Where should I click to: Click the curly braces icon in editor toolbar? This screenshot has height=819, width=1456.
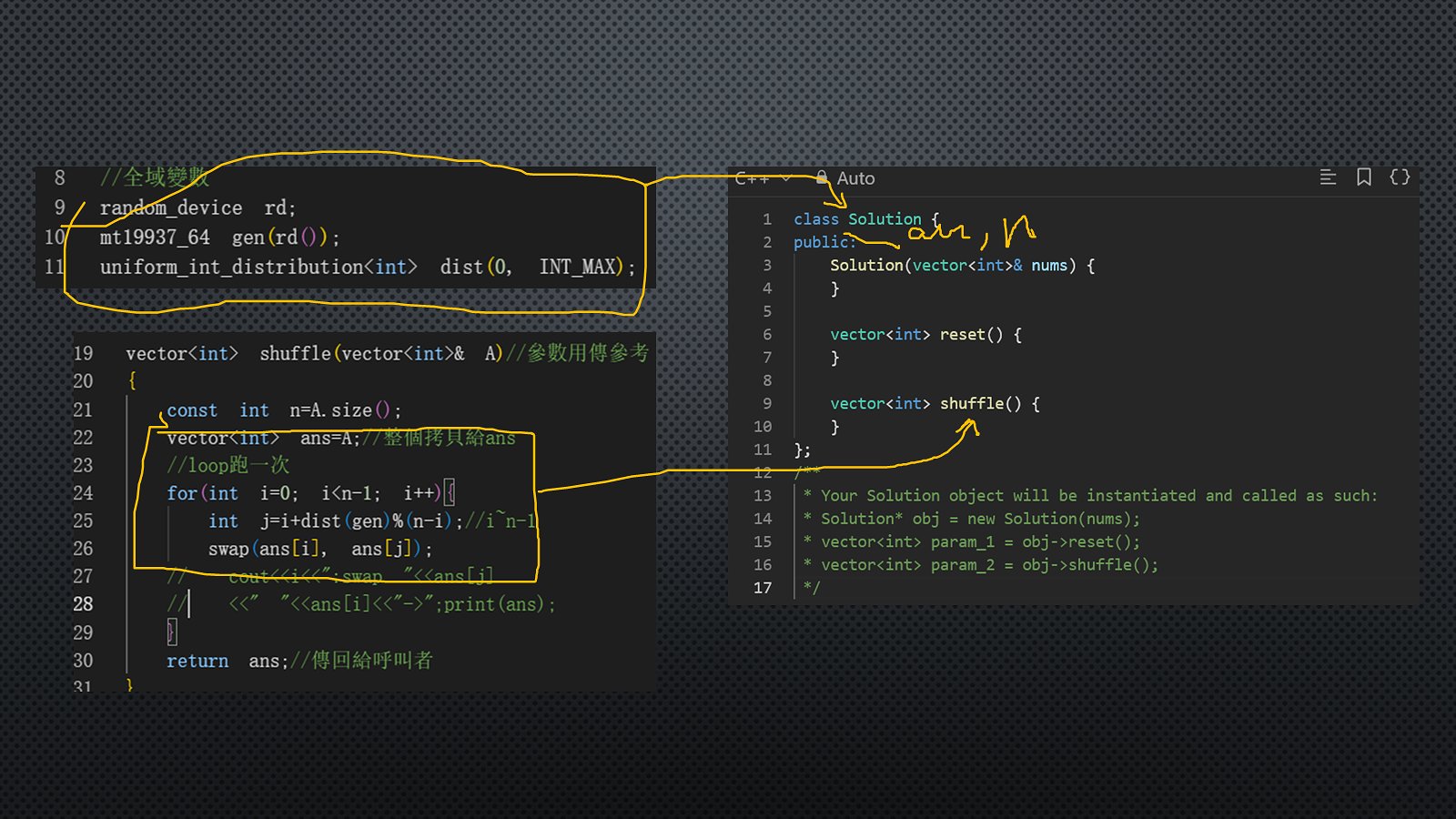(x=1400, y=177)
